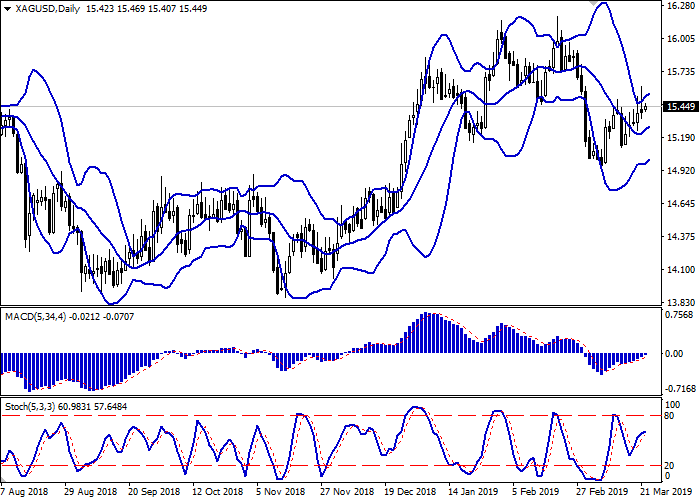Select the 9 Aug 2018 date label
The height and width of the screenshot is (500, 700).
click(x=24, y=493)
